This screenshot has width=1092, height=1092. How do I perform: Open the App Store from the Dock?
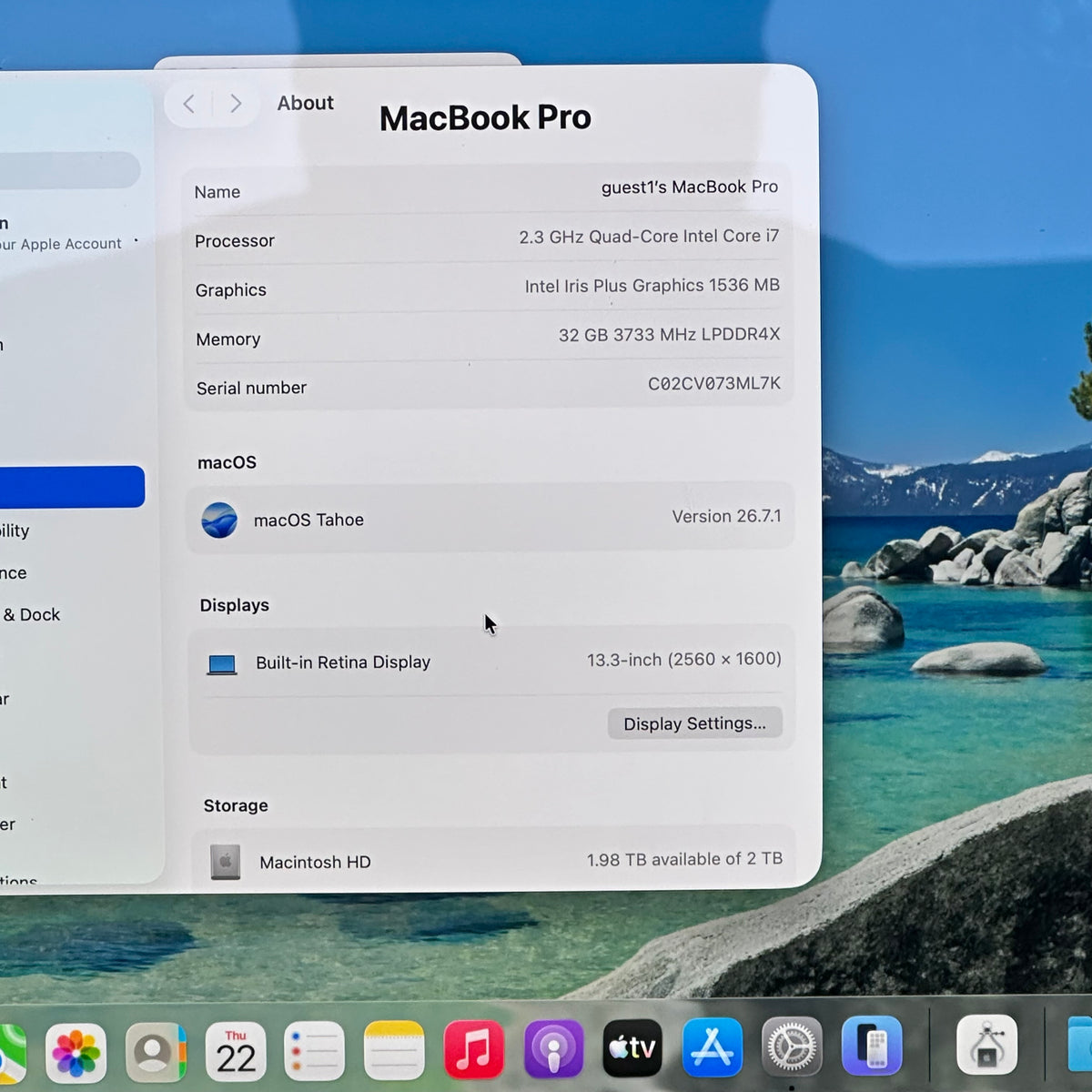[x=712, y=1047]
